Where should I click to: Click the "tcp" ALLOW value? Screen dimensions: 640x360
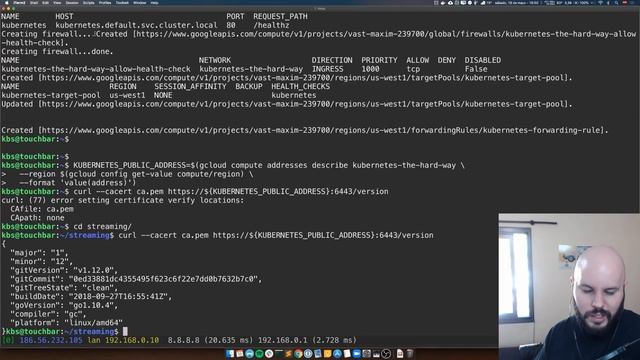click(x=413, y=69)
